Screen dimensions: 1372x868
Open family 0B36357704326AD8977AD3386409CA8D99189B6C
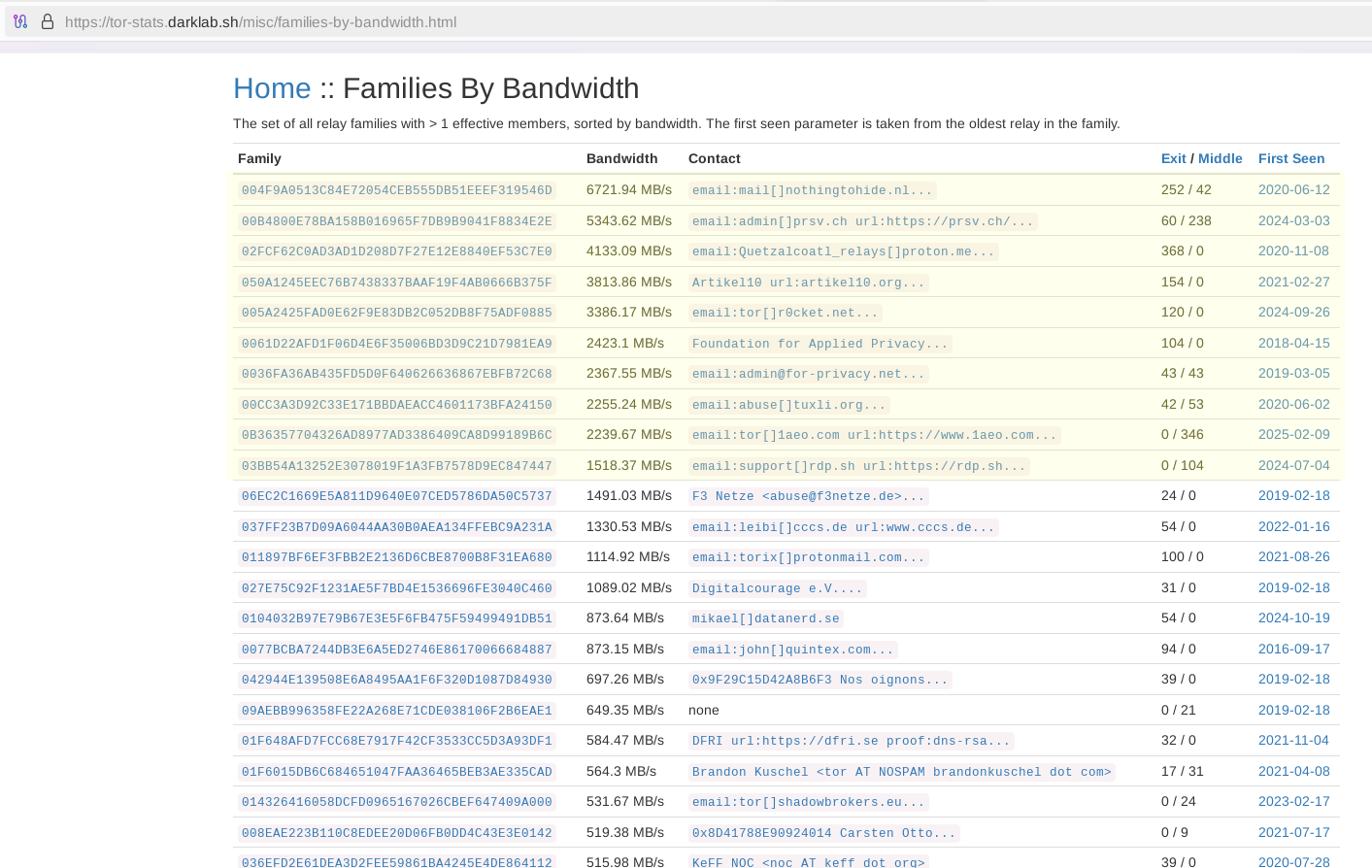pyautogui.click(x=397, y=435)
